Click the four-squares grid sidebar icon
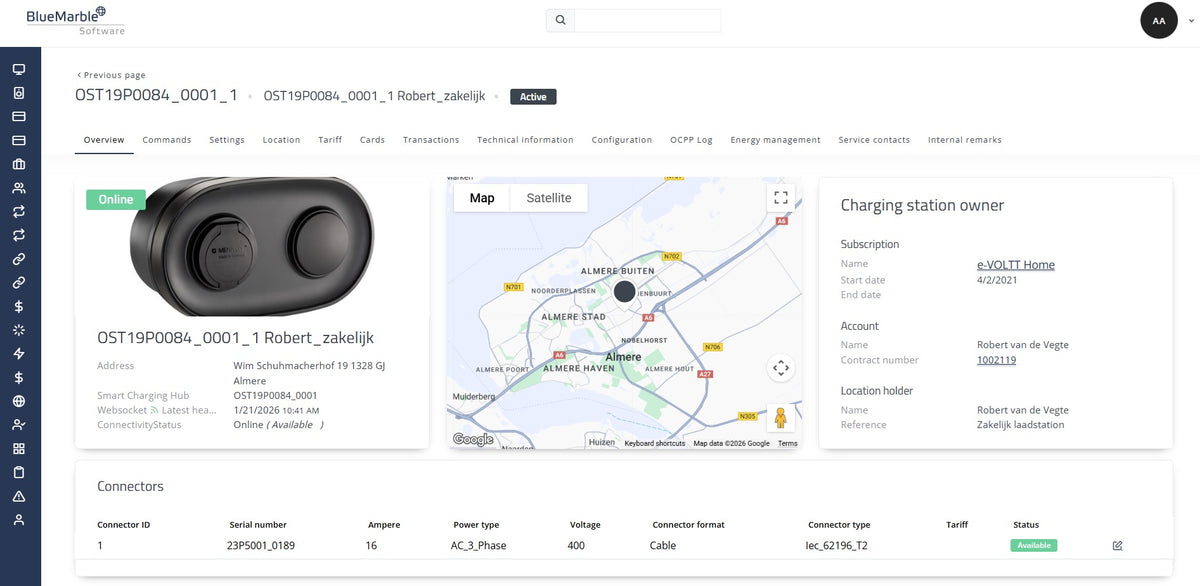The width and height of the screenshot is (1200, 586). click(x=18, y=449)
